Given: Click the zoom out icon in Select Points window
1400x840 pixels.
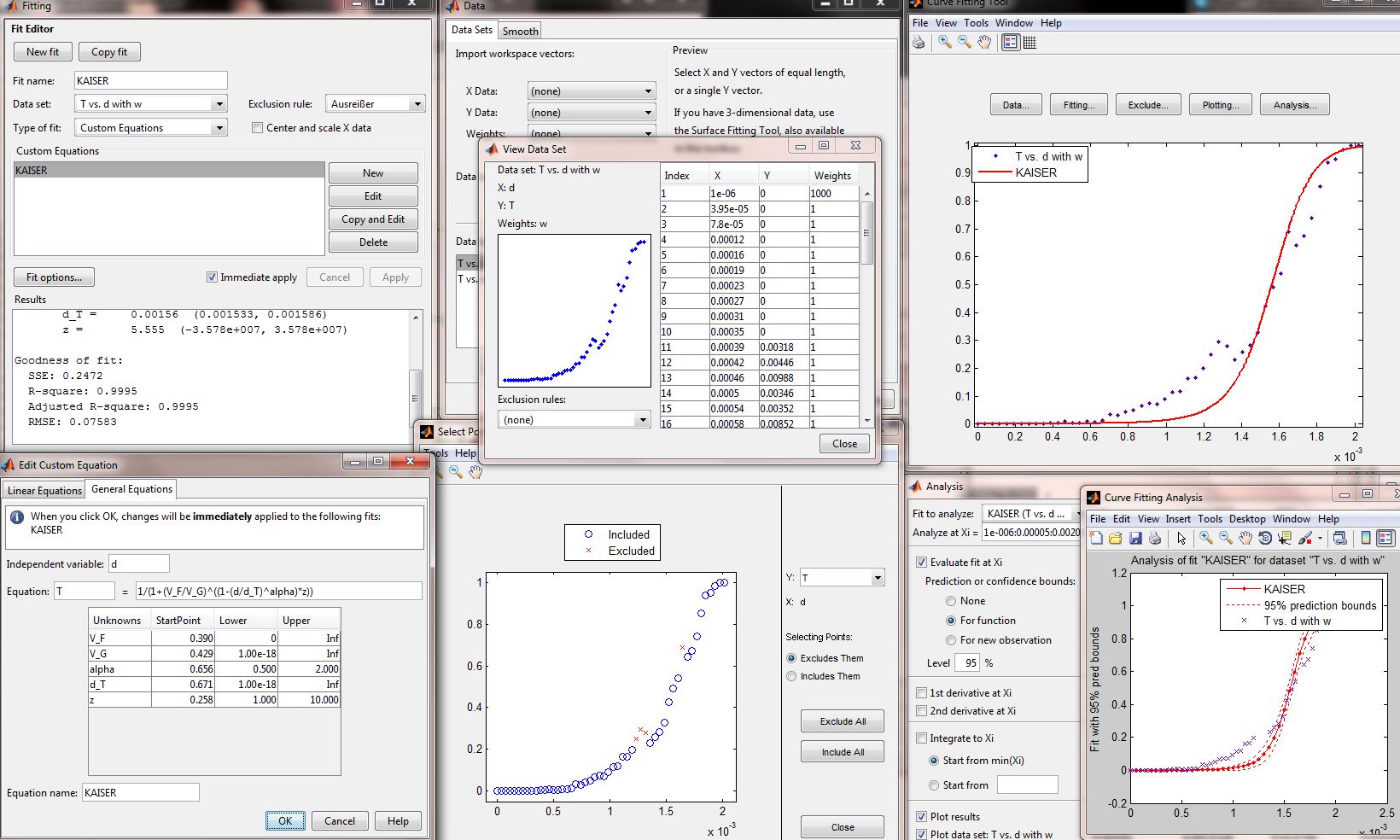Looking at the screenshot, I should click(x=456, y=471).
